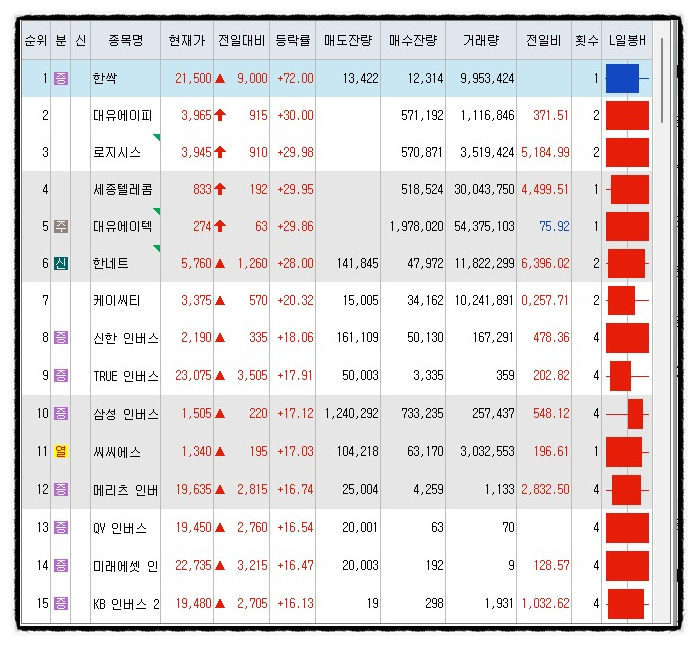Click buy balance 1,978,020
698x646 pixels.
tap(417, 226)
